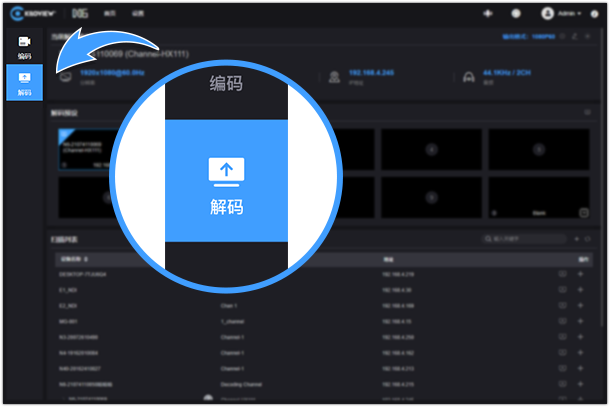Add the 192.168.4.250 source with plus

[580, 337]
